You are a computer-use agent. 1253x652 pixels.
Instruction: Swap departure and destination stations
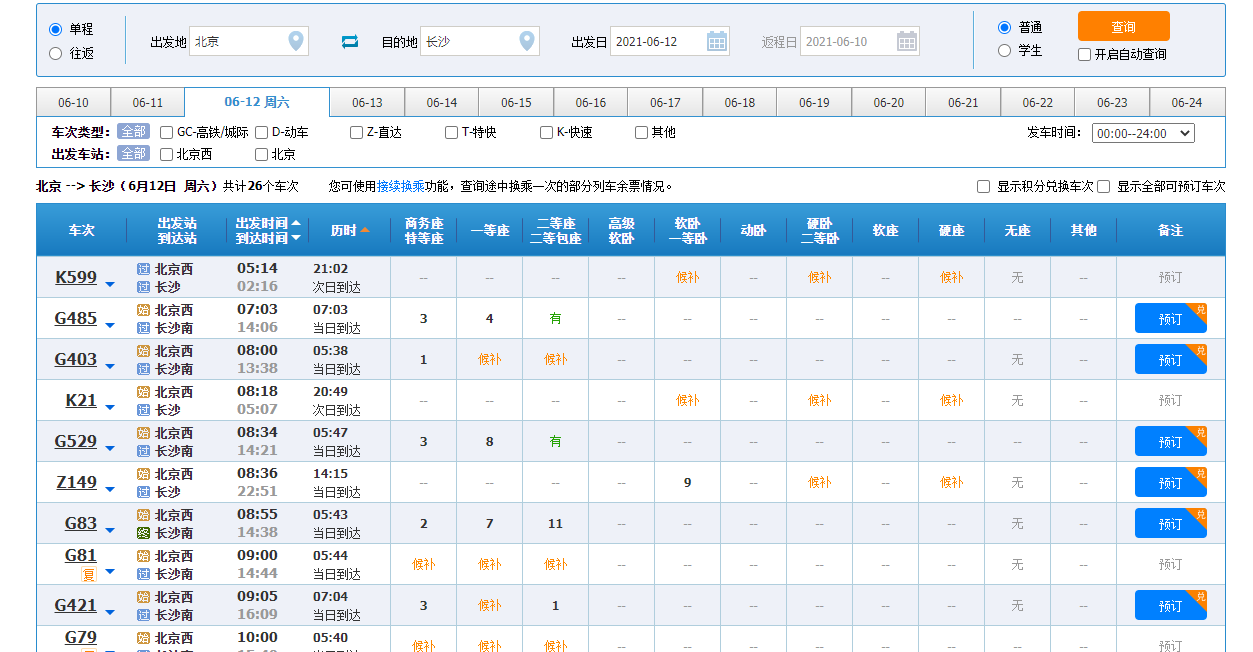click(x=349, y=41)
